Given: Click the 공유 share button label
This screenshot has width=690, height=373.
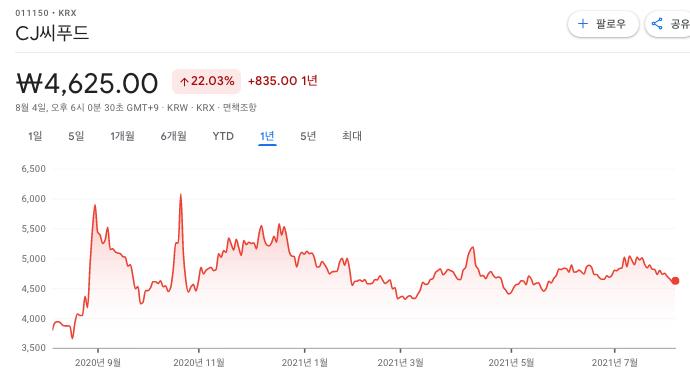Looking at the screenshot, I should [x=680, y=24].
